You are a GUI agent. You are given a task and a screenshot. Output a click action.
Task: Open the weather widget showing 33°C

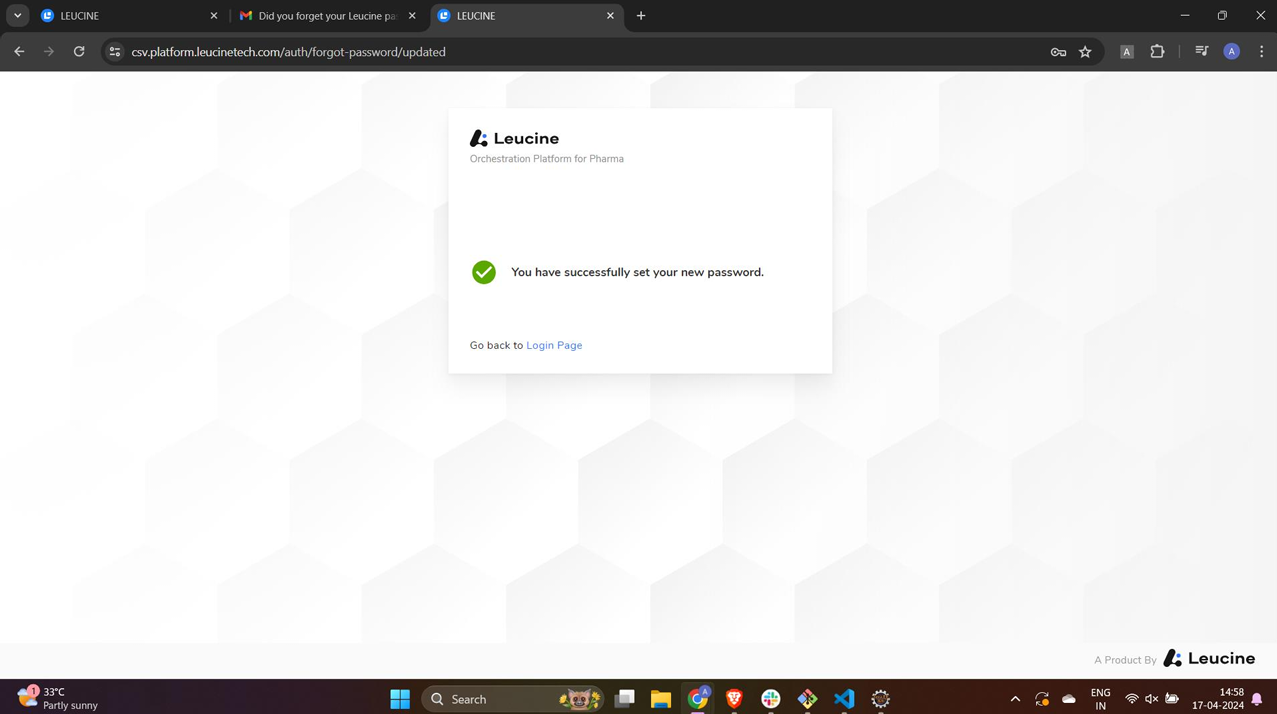pos(58,698)
